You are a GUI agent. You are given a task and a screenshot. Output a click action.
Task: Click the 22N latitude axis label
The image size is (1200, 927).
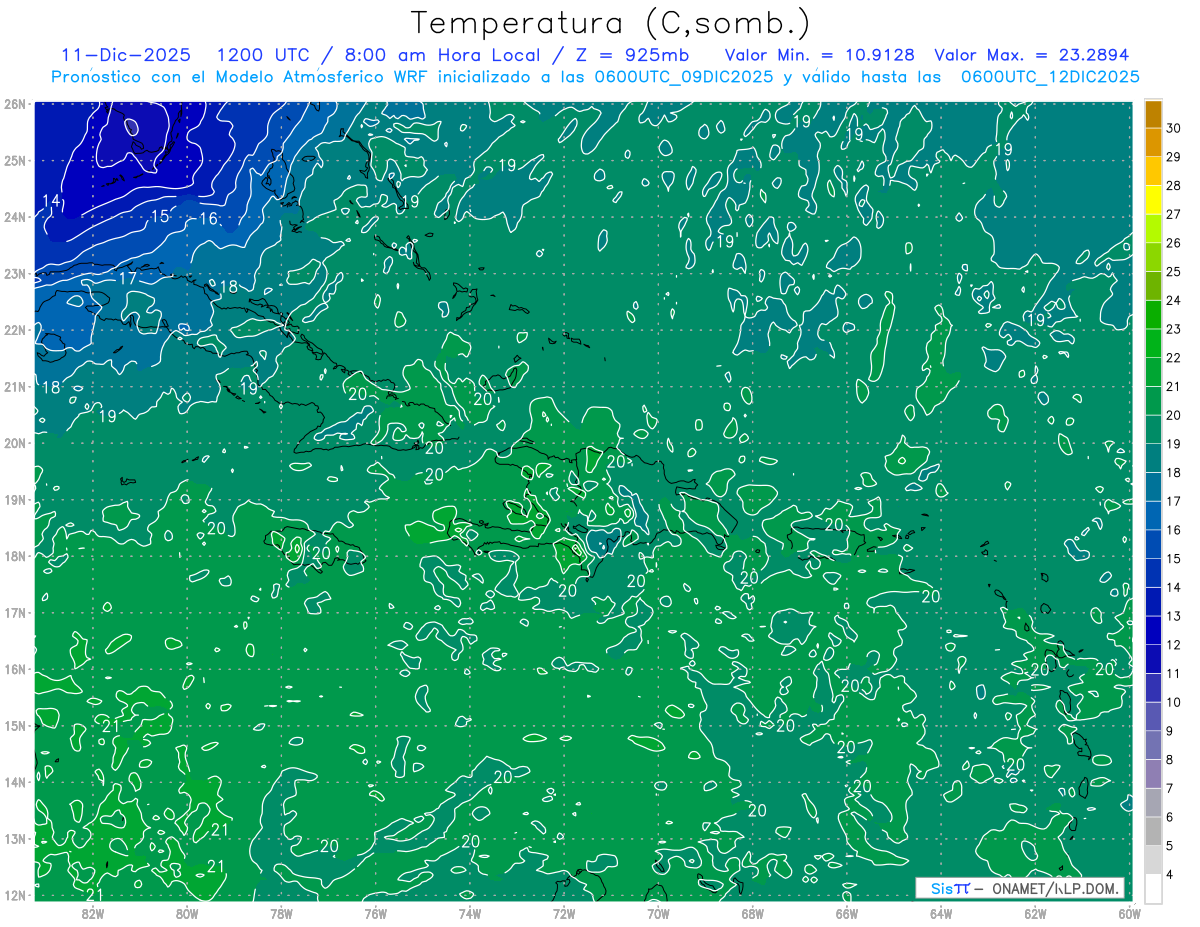click(15, 330)
